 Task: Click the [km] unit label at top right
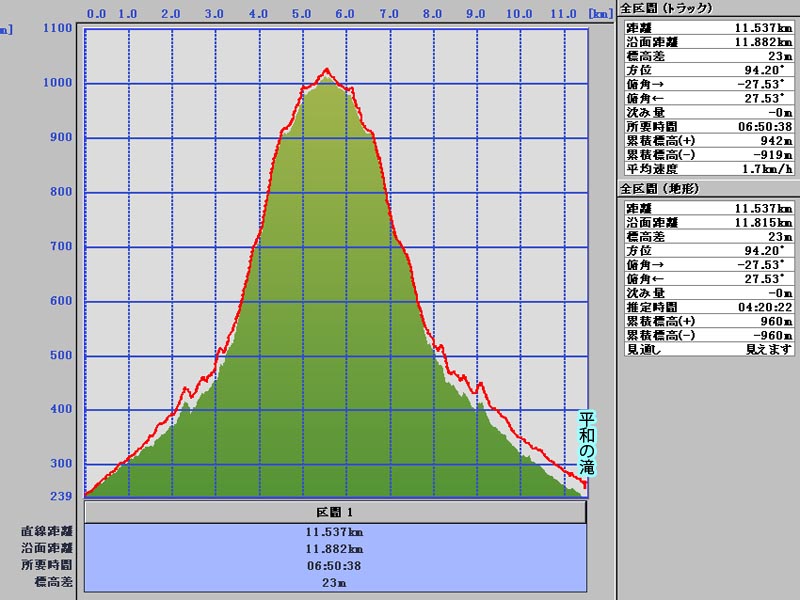(600, 14)
